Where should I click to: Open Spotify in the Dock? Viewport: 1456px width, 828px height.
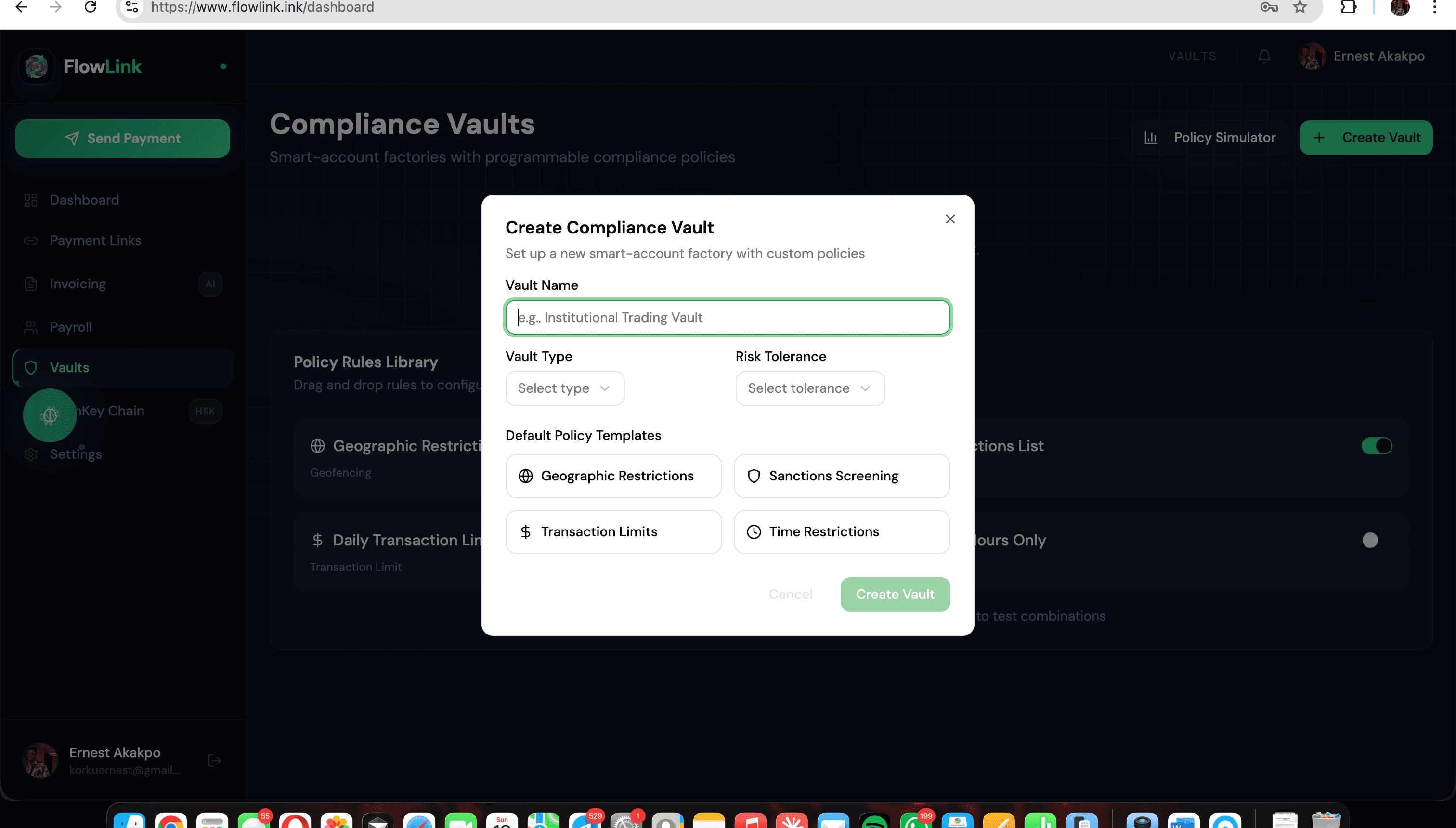875,821
